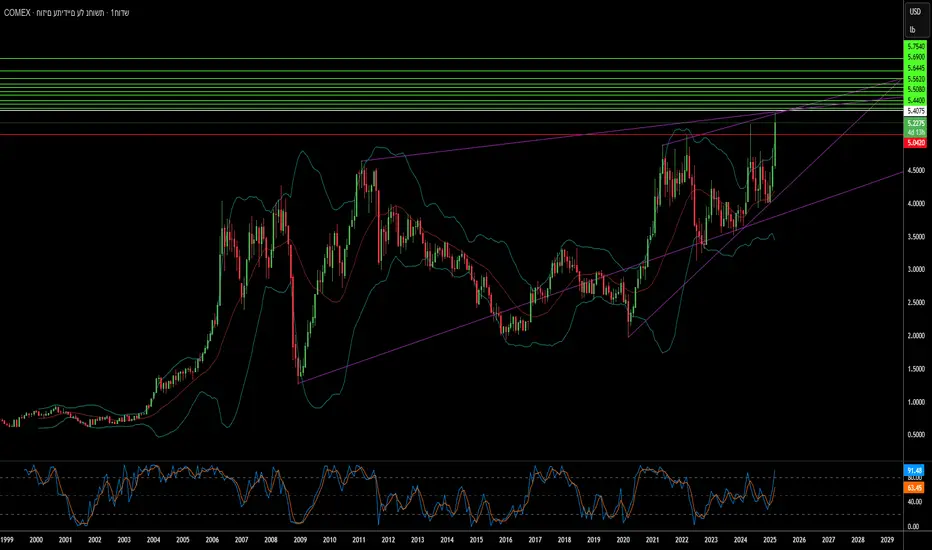Viewport: 932px width, 550px height.
Task: Click the blue 91.48 stochastic value label
Action: tap(914, 470)
